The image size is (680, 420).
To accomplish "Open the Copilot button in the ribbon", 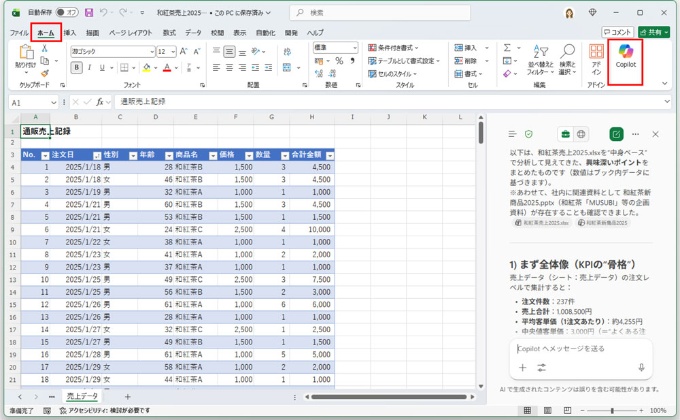I will click(x=625, y=56).
